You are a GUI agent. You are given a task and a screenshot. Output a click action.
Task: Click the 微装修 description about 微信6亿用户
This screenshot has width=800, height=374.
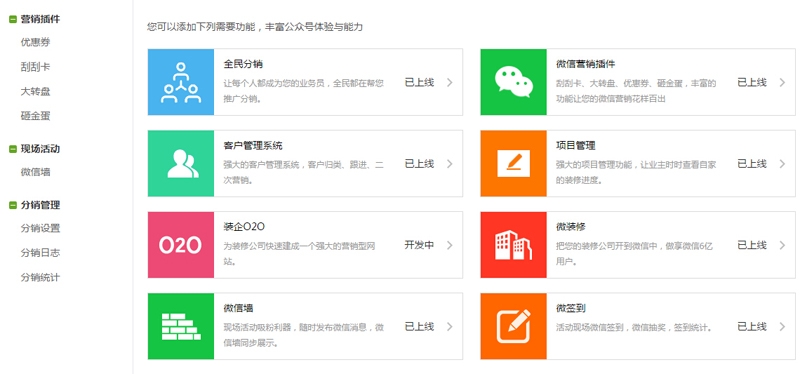click(634, 254)
